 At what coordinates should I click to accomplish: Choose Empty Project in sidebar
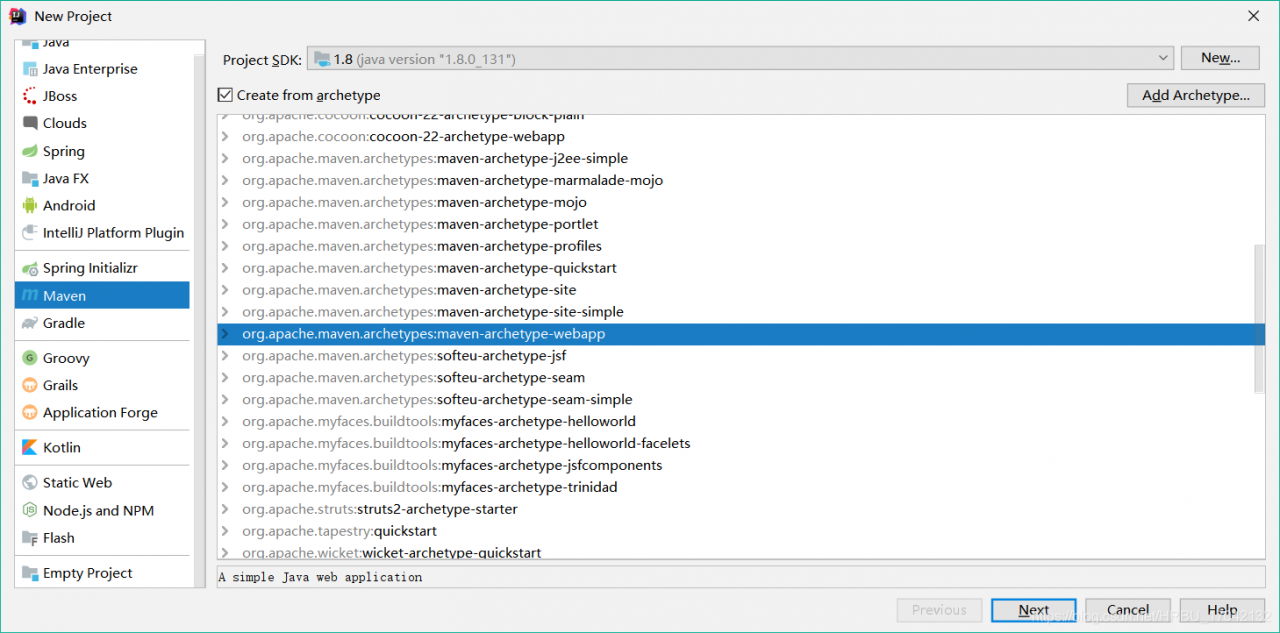(87, 573)
